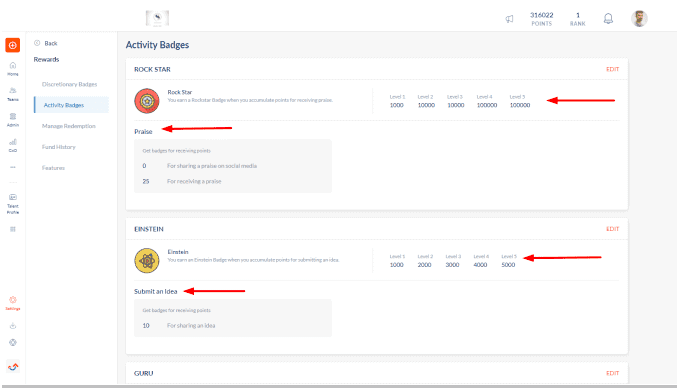Click the Einstein badge image

coord(147,261)
